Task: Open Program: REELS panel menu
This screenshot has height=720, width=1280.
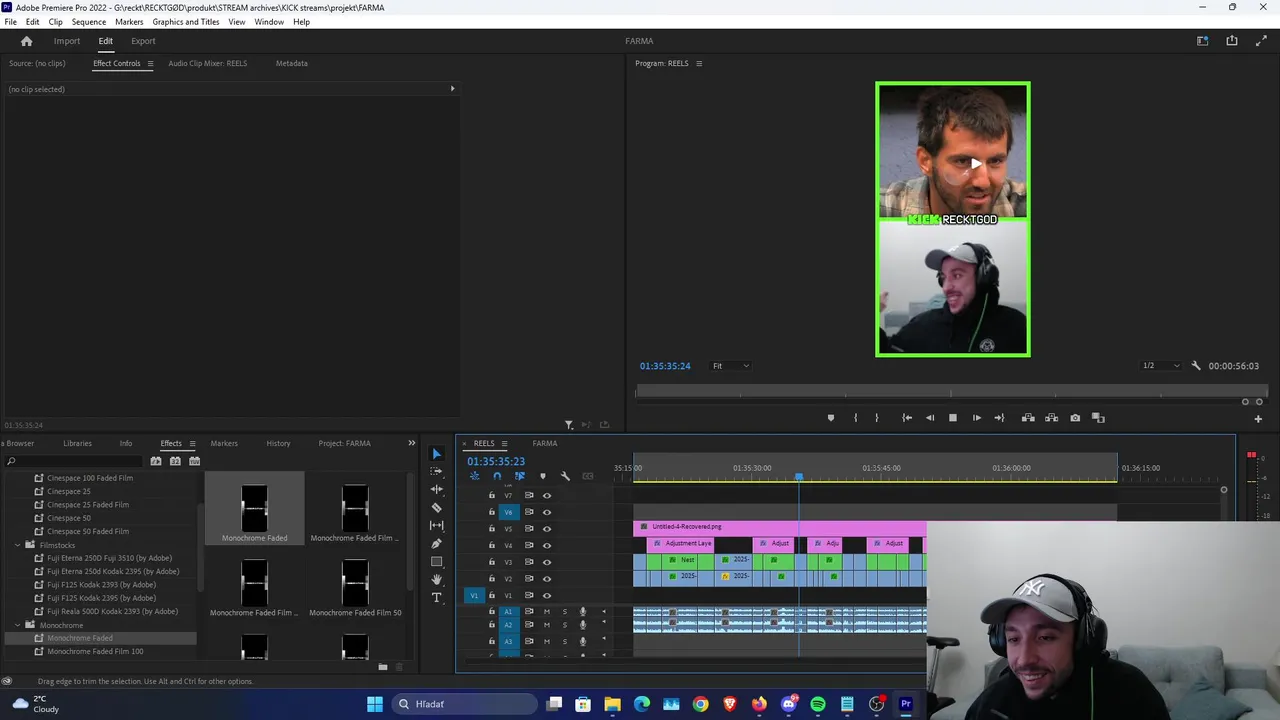Action: (699, 63)
